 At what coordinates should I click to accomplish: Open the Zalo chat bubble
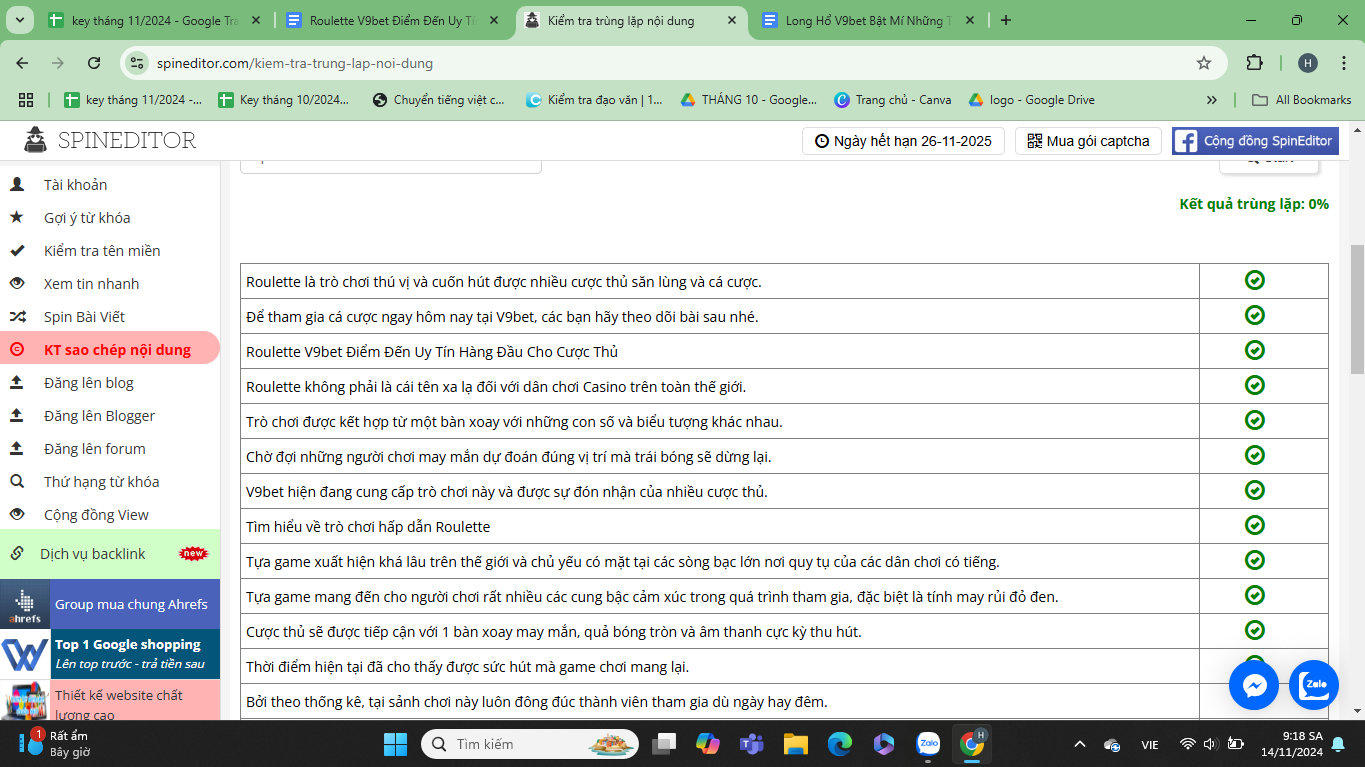(x=1314, y=685)
